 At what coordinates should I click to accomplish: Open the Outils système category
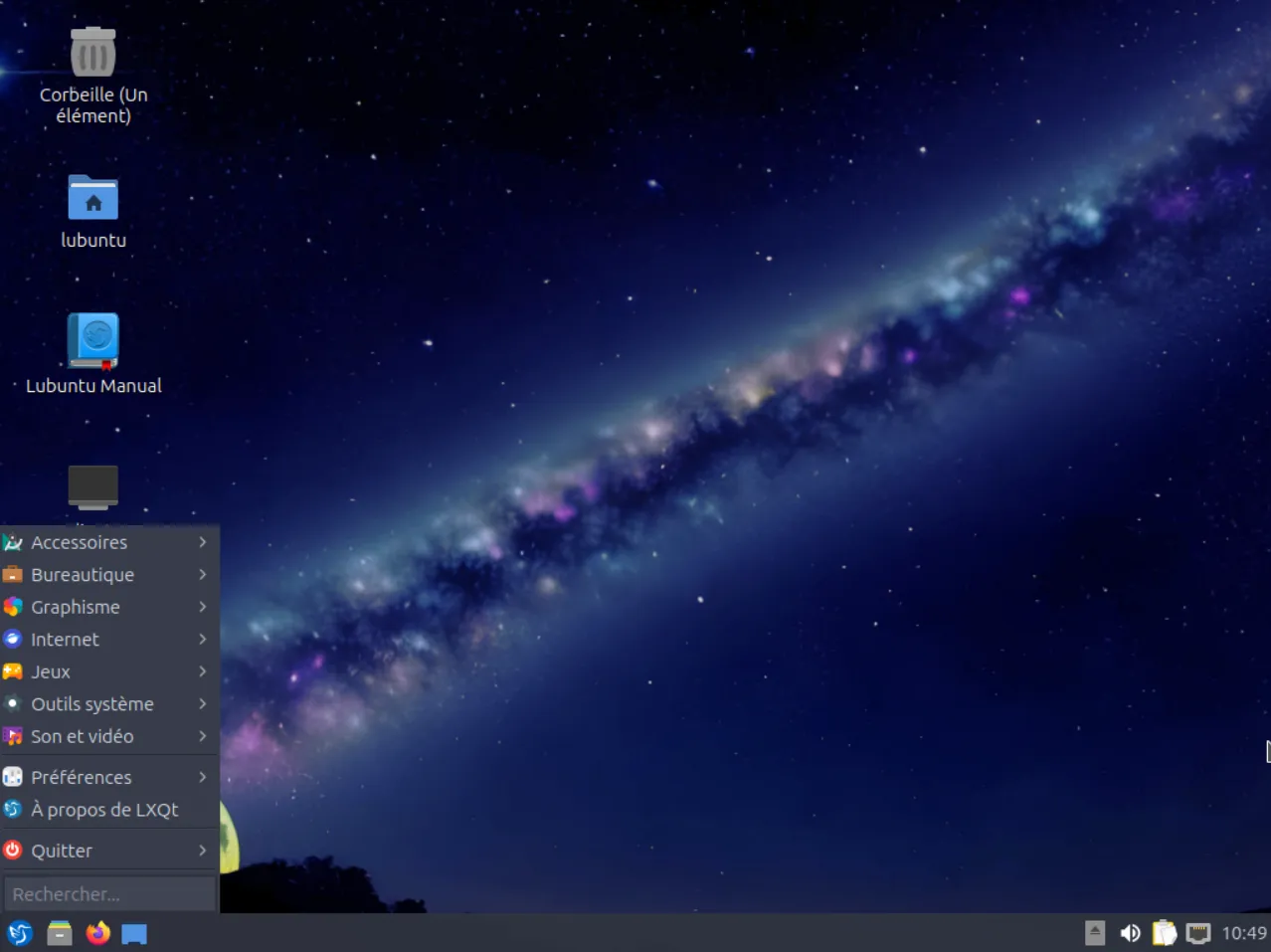pos(92,703)
